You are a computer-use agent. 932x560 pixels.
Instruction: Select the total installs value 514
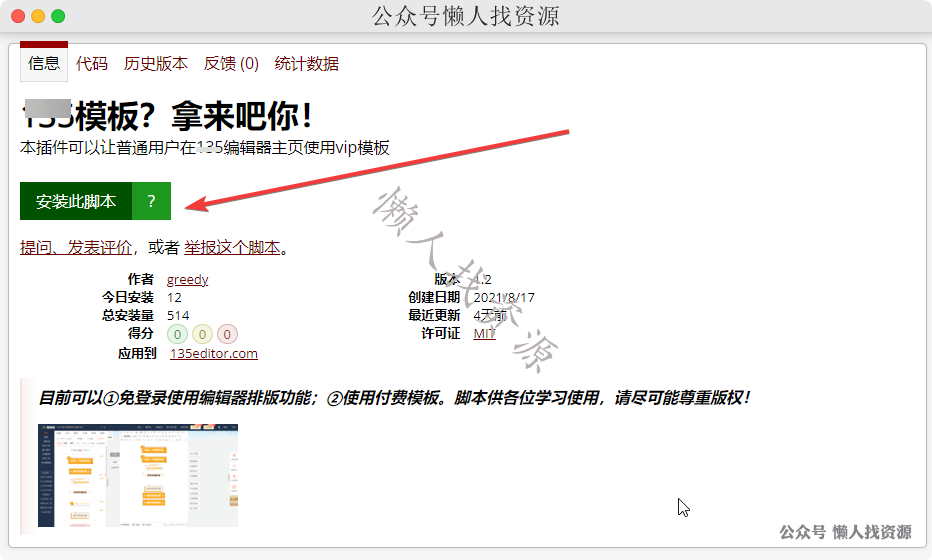tap(178, 316)
